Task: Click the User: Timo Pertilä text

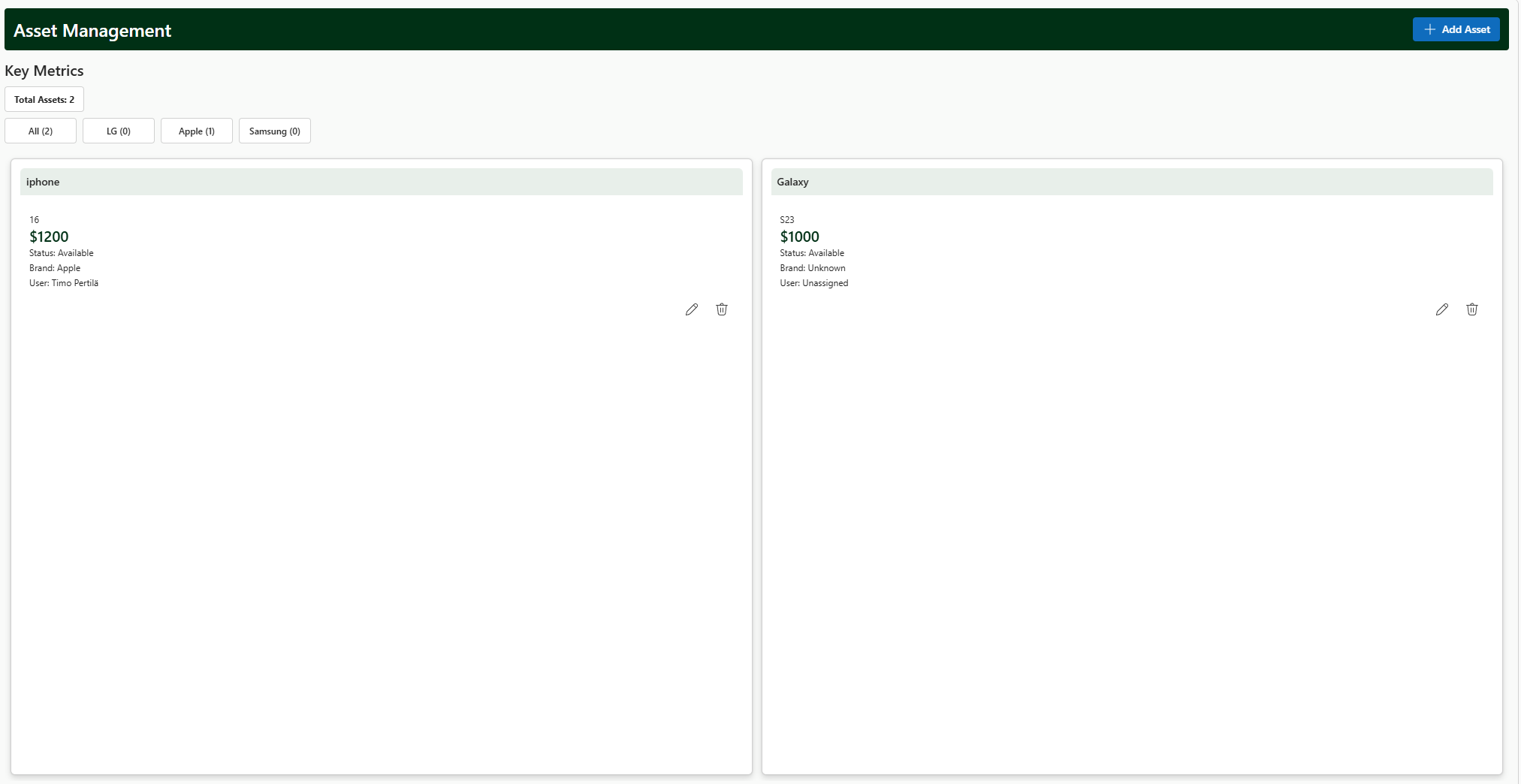Action: pyautogui.click(x=64, y=283)
